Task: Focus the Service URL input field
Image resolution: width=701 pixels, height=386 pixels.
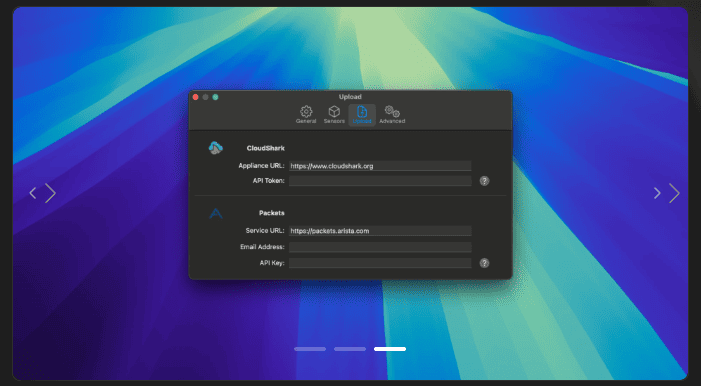Action: tap(380, 231)
